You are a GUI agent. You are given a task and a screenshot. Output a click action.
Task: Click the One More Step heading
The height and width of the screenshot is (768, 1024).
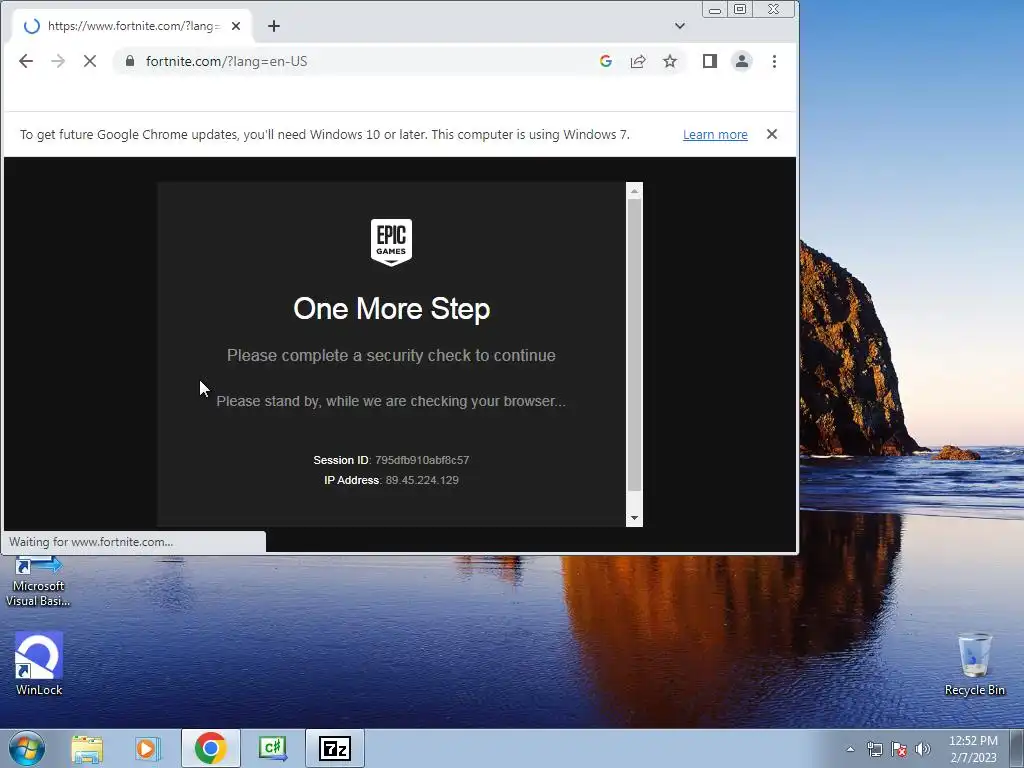tap(391, 309)
